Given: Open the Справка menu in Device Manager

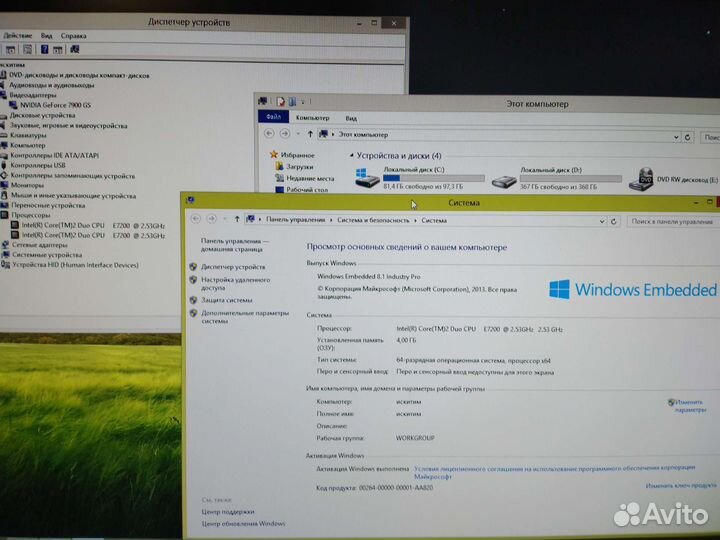Looking at the screenshot, I should [73, 36].
